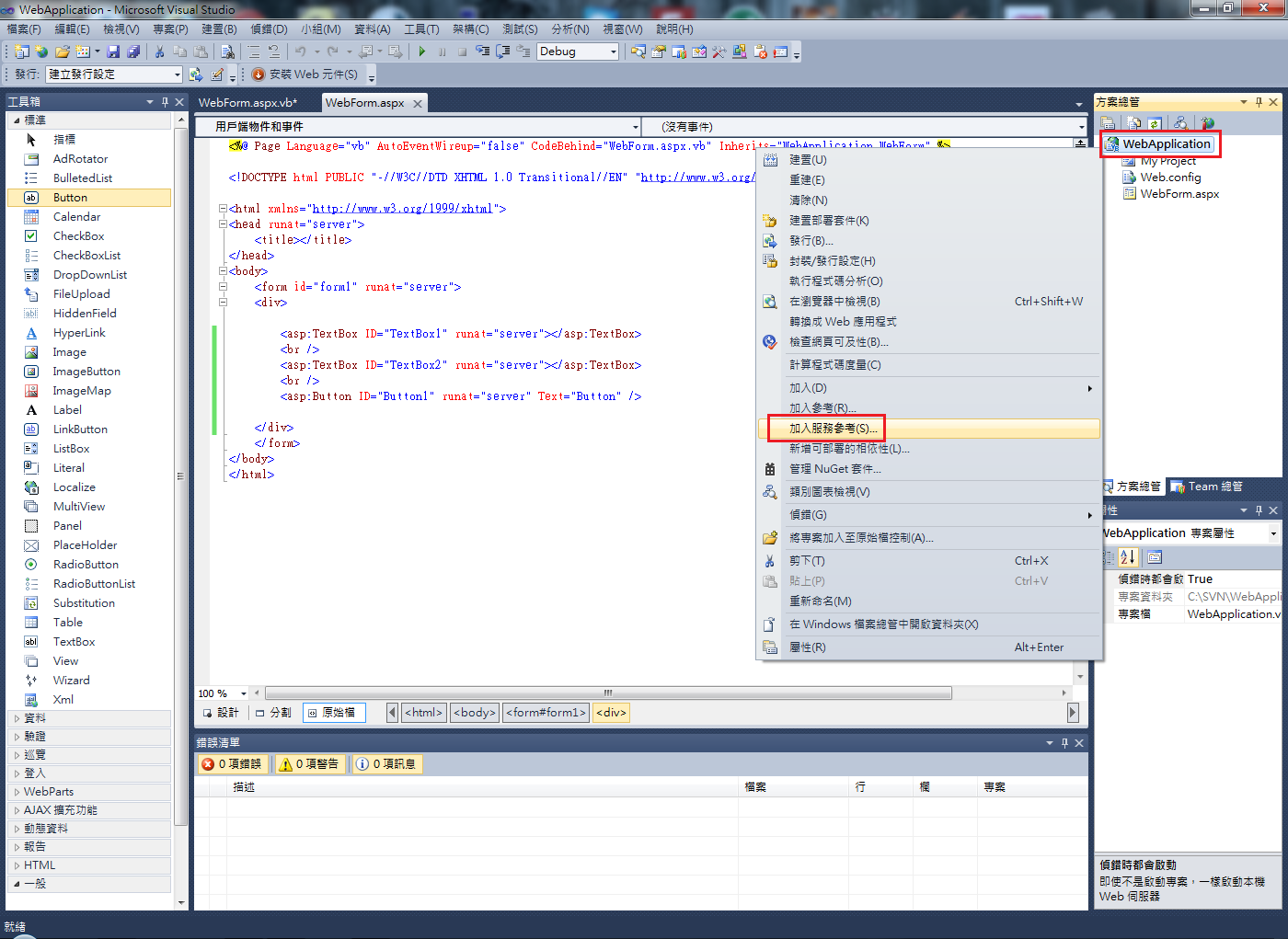Click the Alphabetical sort icon in Properties panel
The image size is (1288, 939).
[x=1128, y=557]
